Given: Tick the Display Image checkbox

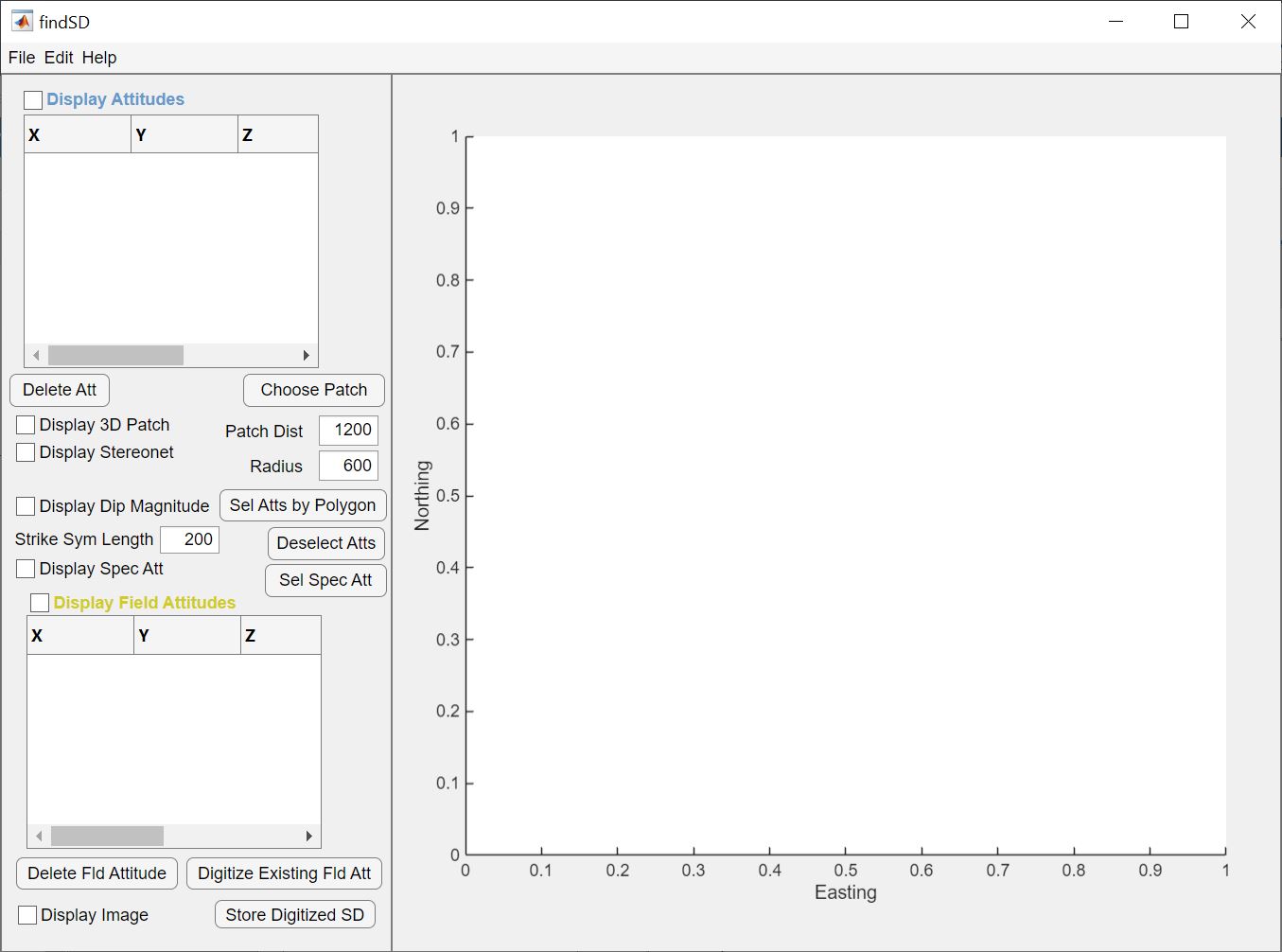Looking at the screenshot, I should (x=28, y=915).
